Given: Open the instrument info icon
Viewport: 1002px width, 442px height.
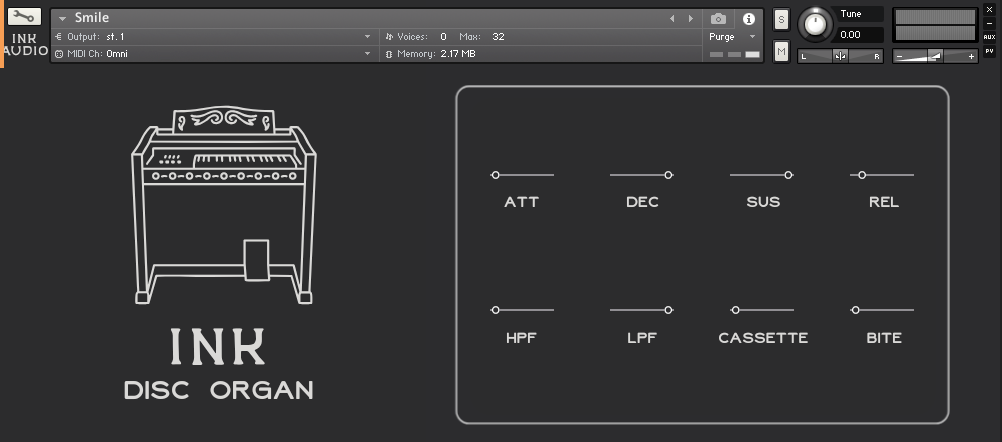Looking at the screenshot, I should coord(748,18).
